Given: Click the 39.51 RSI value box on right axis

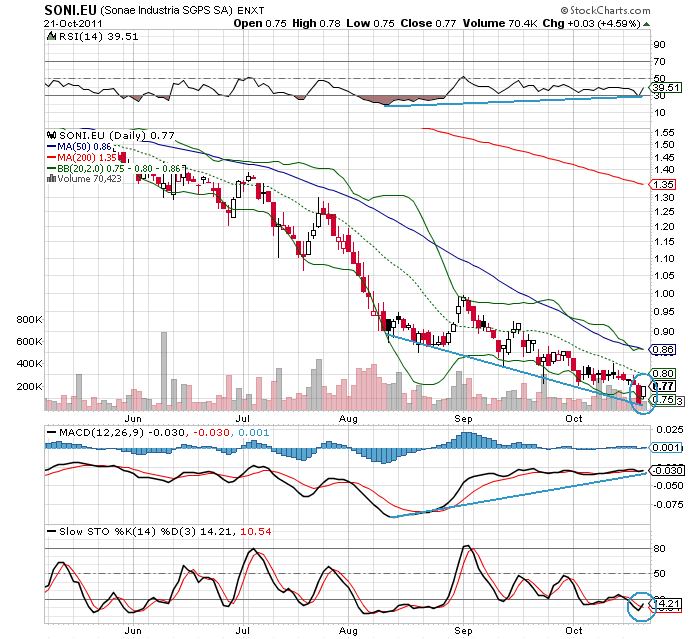Looking at the screenshot, I should tap(666, 88).
